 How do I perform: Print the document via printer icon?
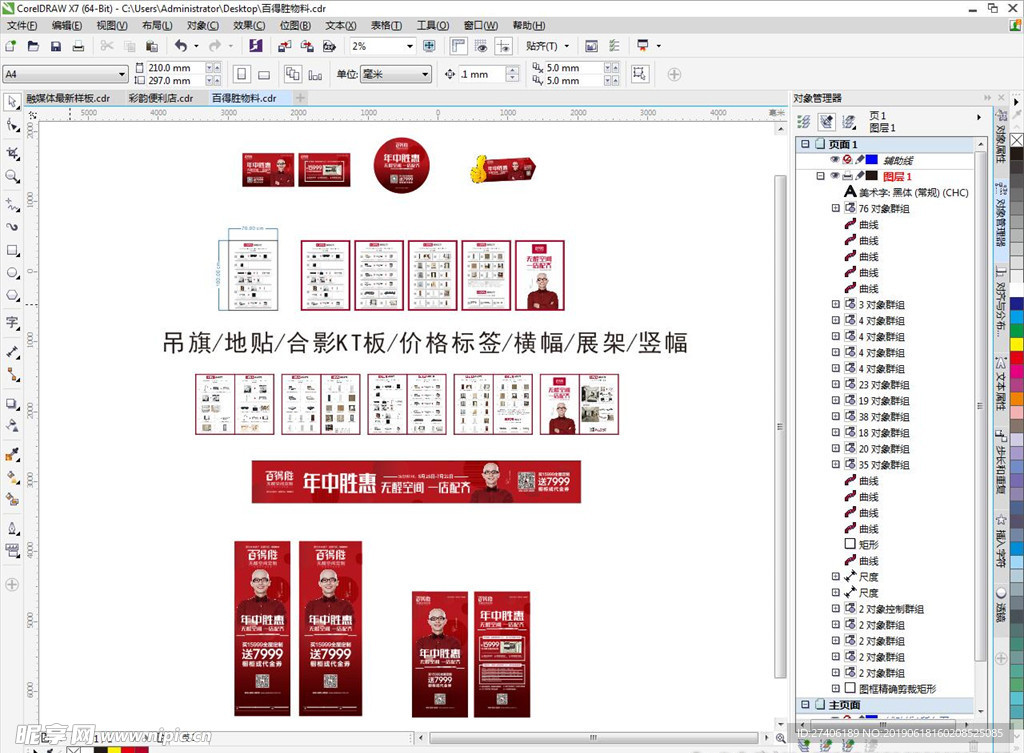click(x=78, y=46)
